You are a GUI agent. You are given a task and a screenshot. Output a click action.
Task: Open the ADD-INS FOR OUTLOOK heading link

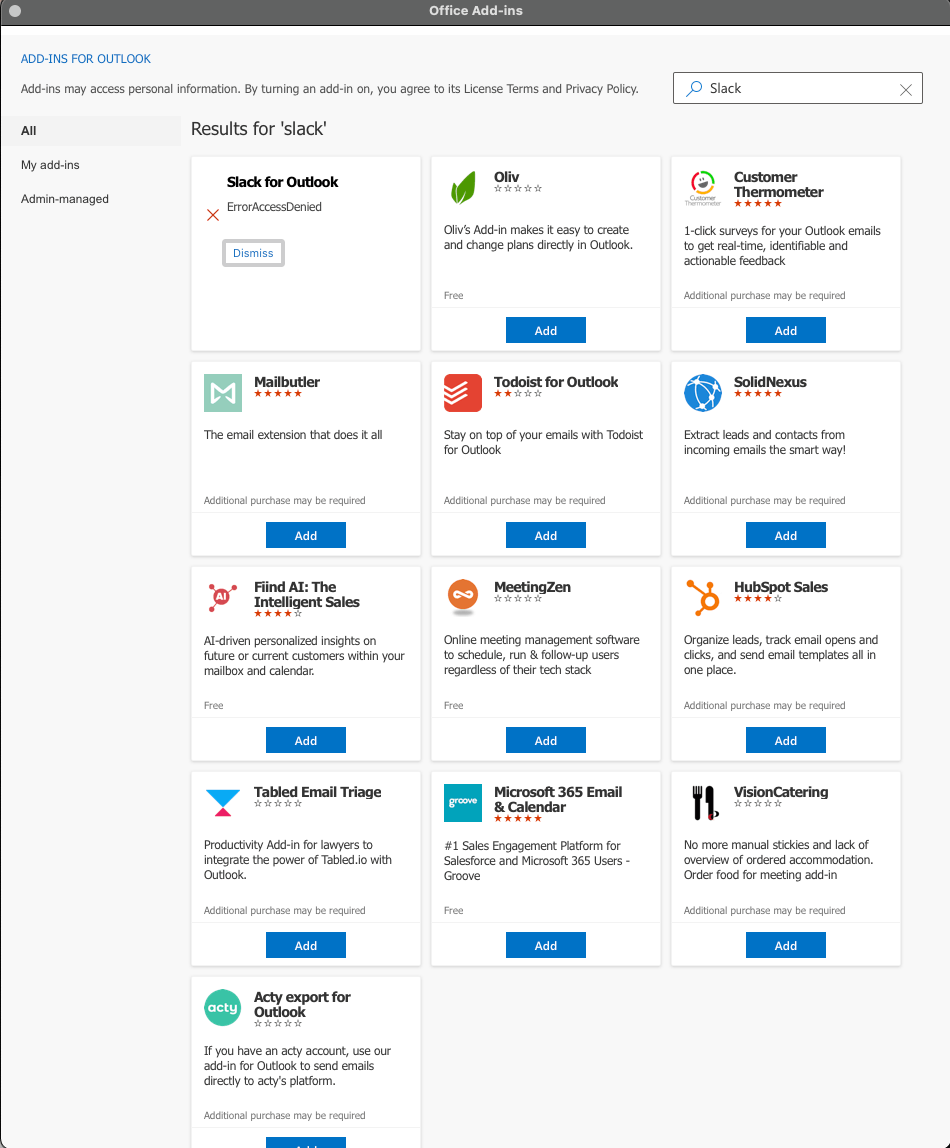[86, 59]
